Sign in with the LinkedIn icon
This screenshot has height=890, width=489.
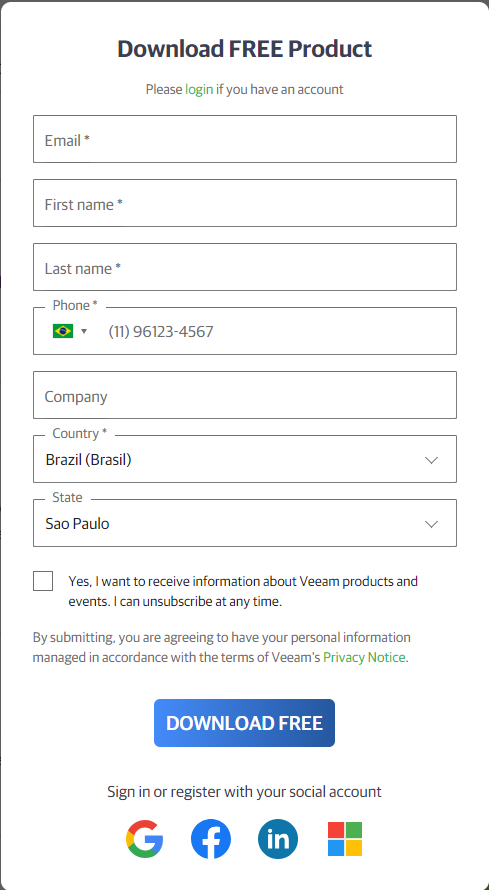coord(278,838)
